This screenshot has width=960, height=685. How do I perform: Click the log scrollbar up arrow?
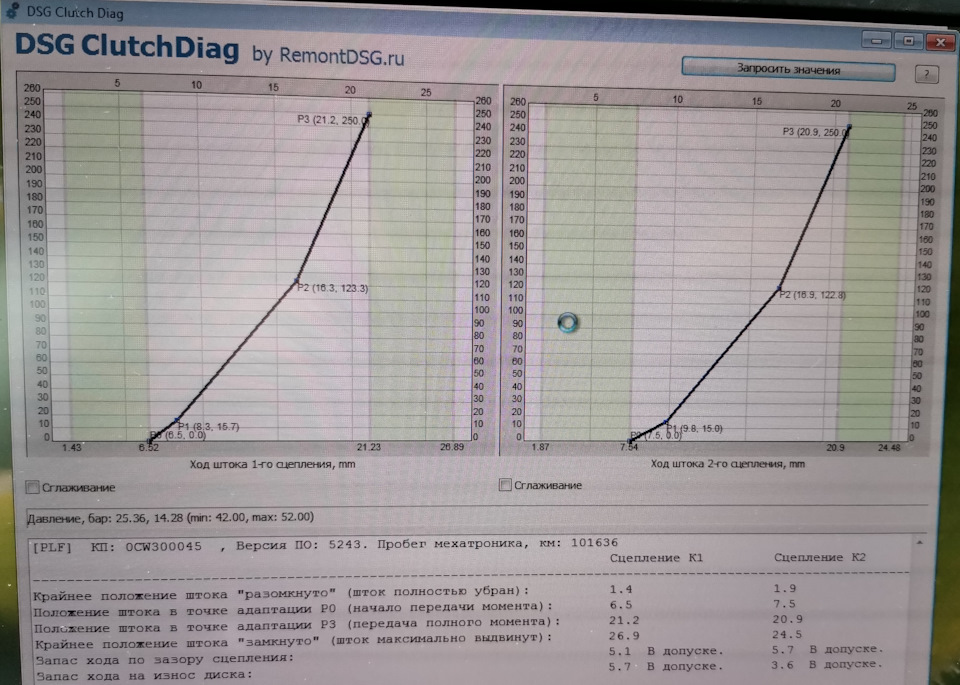pos(920,543)
